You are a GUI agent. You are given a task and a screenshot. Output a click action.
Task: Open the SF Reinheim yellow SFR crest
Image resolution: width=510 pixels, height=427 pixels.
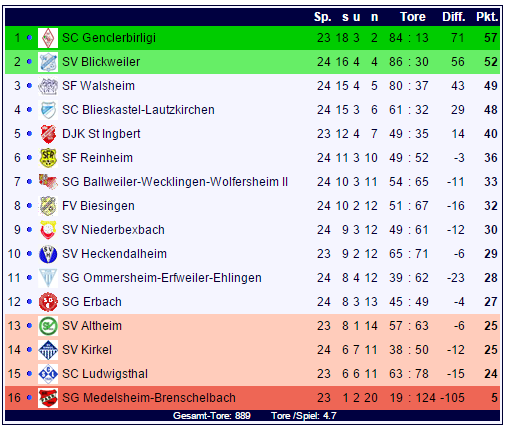pyautogui.click(x=48, y=158)
